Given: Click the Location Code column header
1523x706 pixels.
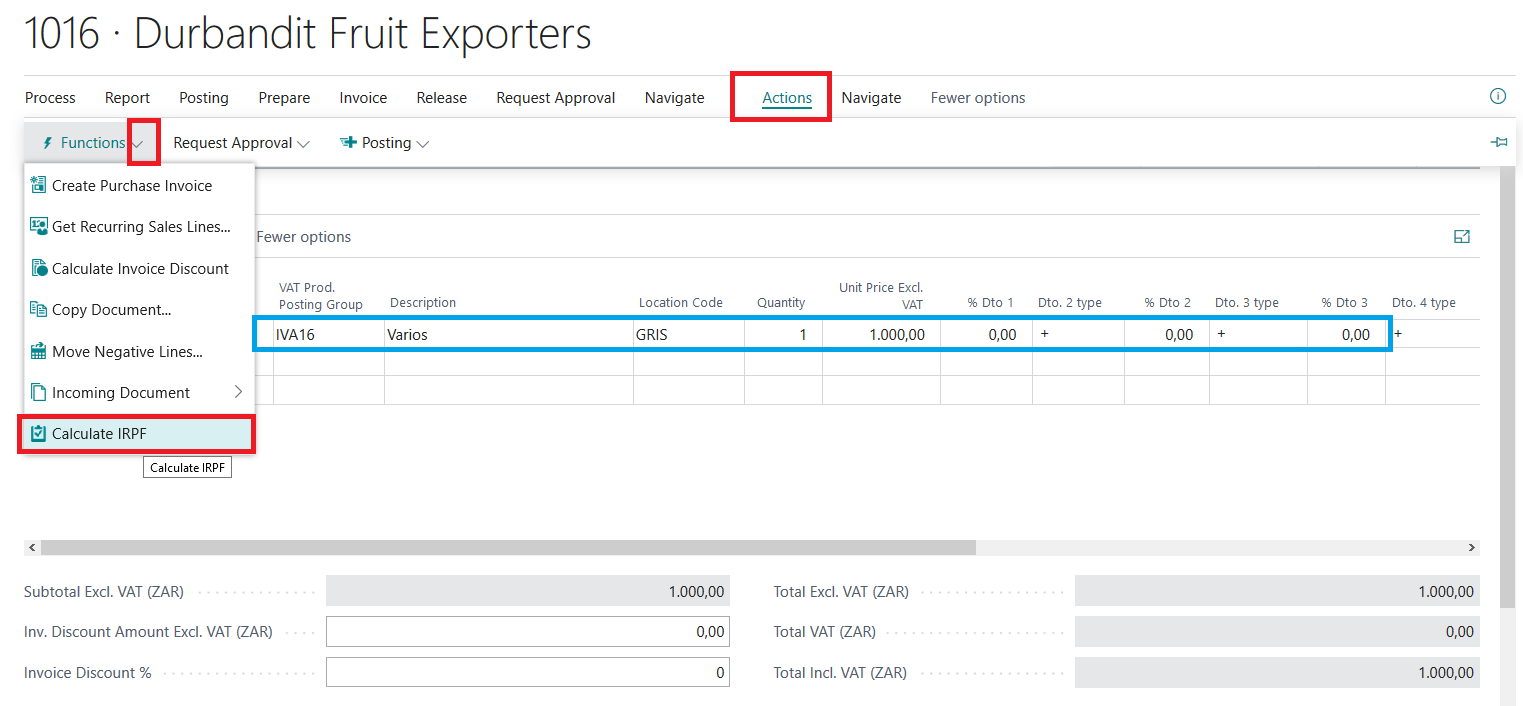Looking at the screenshot, I should click(x=681, y=303).
